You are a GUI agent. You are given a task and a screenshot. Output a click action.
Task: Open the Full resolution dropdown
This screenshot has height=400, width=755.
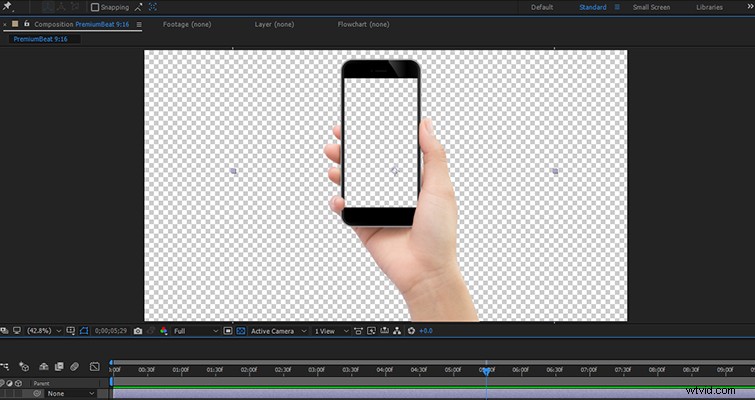[x=195, y=331]
